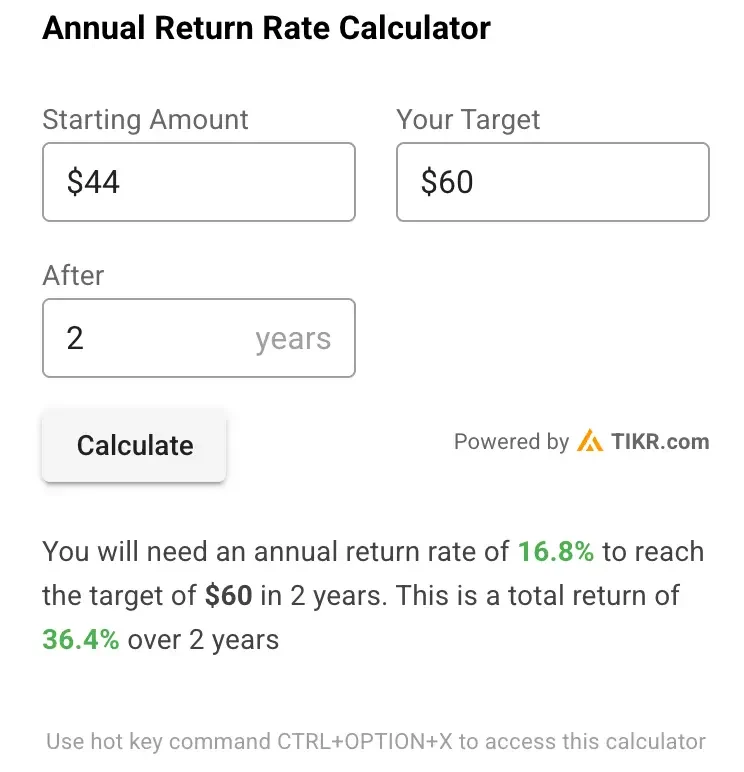744x772 pixels.
Task: Click the "years" suffix in the After field
Action: (292, 339)
